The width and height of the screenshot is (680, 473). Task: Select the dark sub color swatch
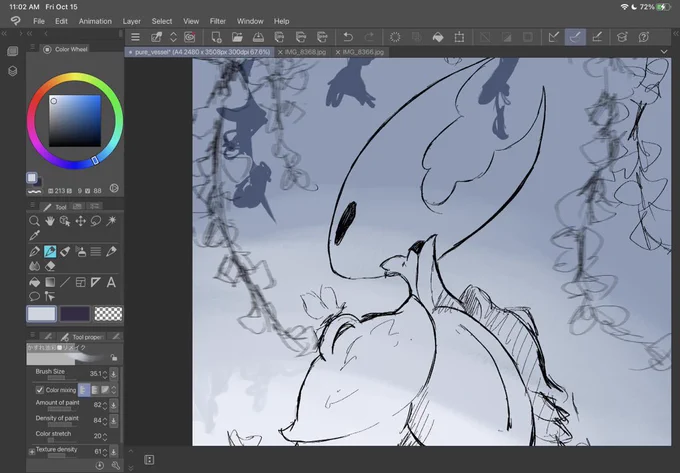pyautogui.click(x=75, y=313)
